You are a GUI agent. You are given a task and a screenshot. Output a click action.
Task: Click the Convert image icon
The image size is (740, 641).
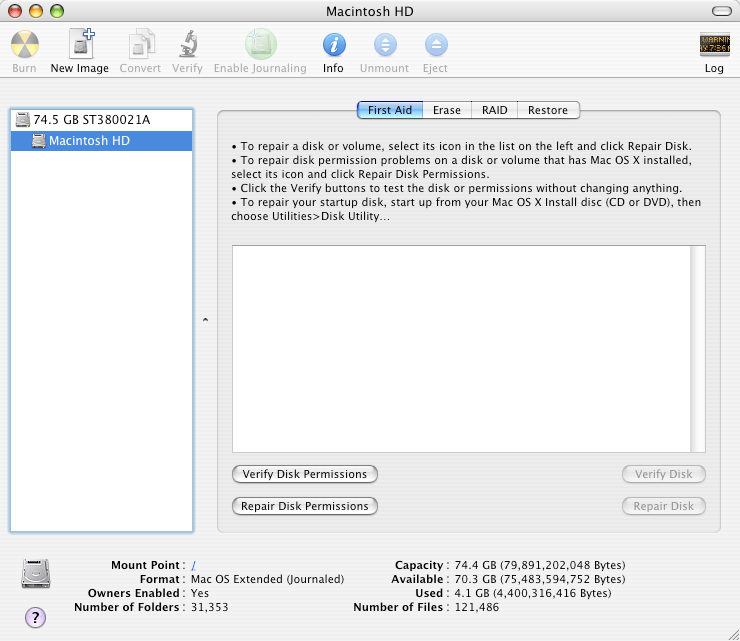(x=140, y=45)
